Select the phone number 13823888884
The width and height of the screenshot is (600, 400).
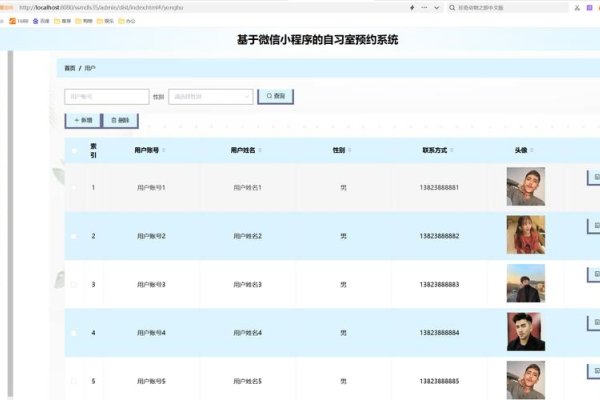[x=439, y=333]
